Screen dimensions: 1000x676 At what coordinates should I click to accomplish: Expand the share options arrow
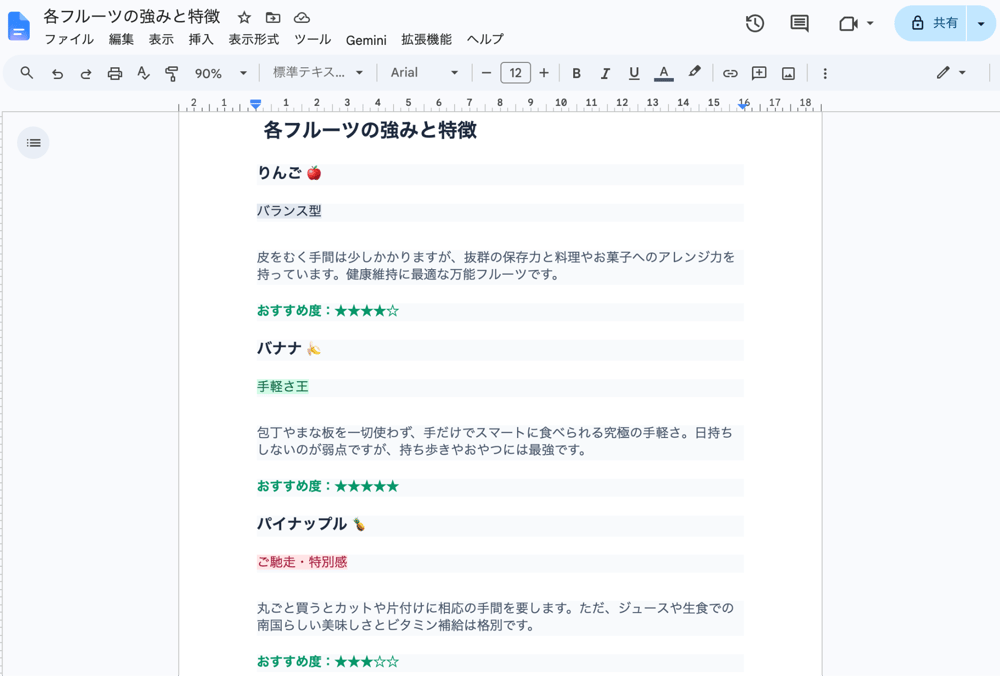[981, 24]
